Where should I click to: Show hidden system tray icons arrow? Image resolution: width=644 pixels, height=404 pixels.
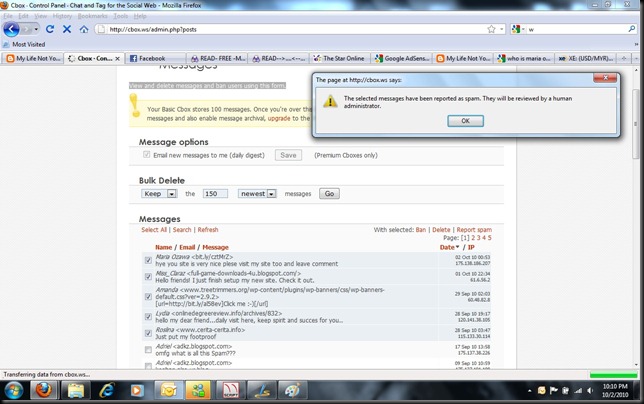(x=530, y=391)
